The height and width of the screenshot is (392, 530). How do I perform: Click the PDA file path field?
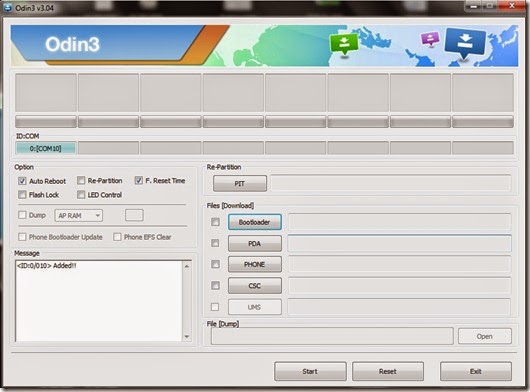(399, 243)
